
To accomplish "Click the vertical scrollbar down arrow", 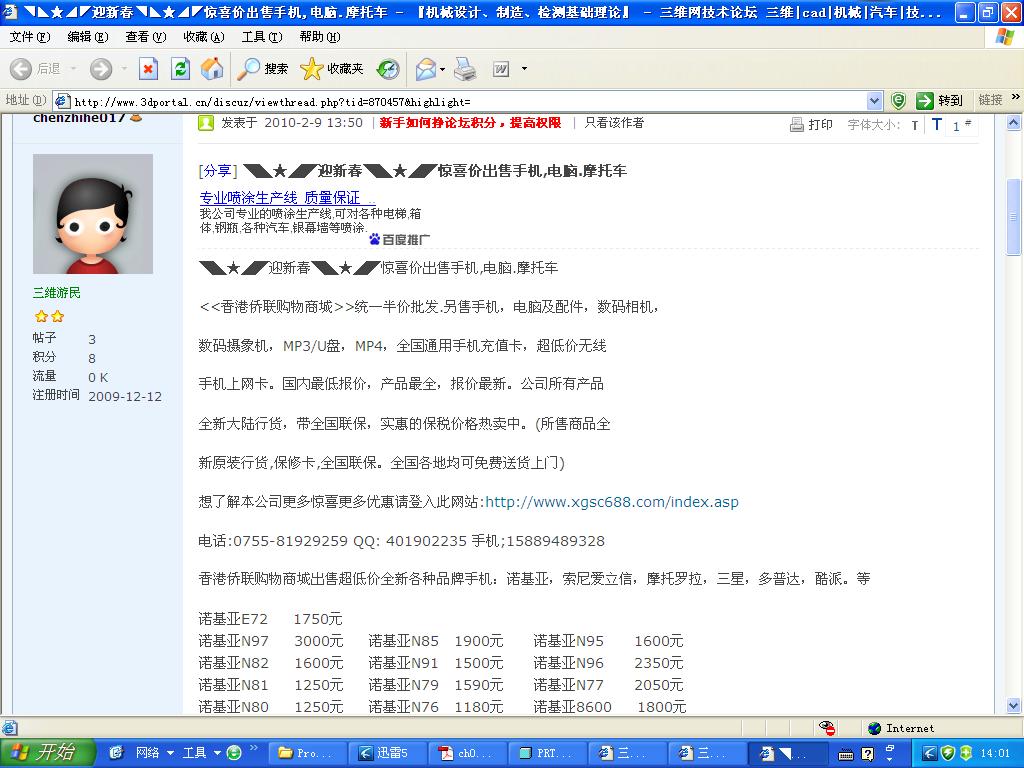I will [x=1014, y=705].
